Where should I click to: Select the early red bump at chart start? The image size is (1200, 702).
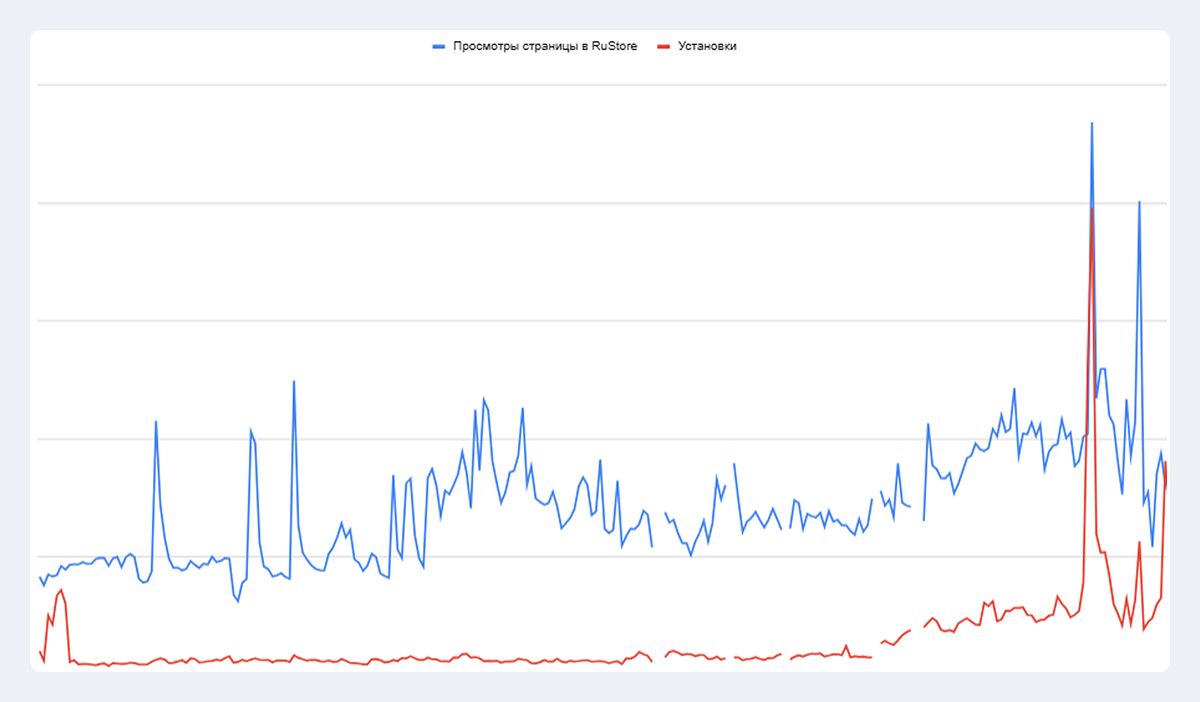click(61, 590)
